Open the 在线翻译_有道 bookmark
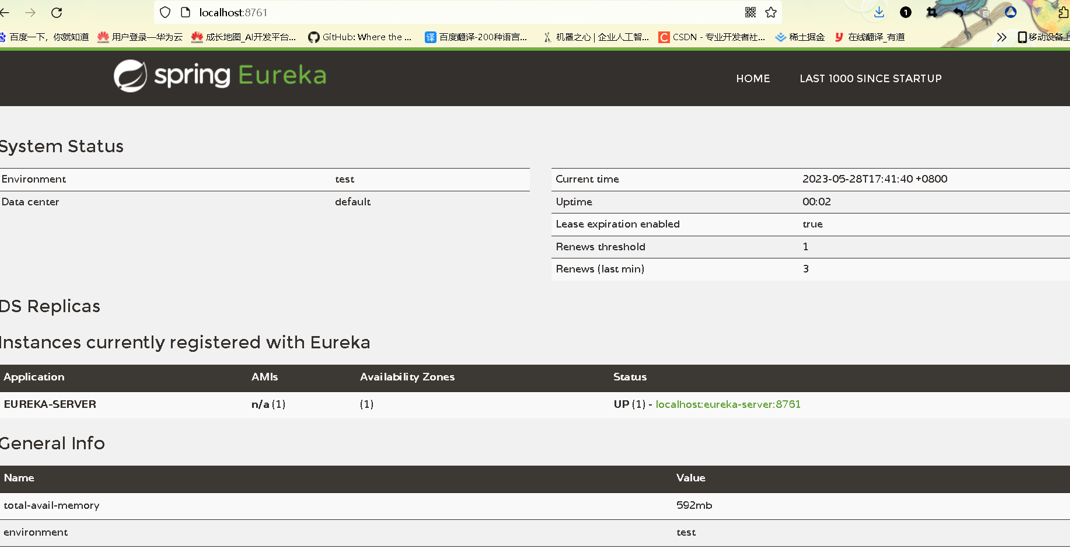The width and height of the screenshot is (1070, 547). pos(869,37)
